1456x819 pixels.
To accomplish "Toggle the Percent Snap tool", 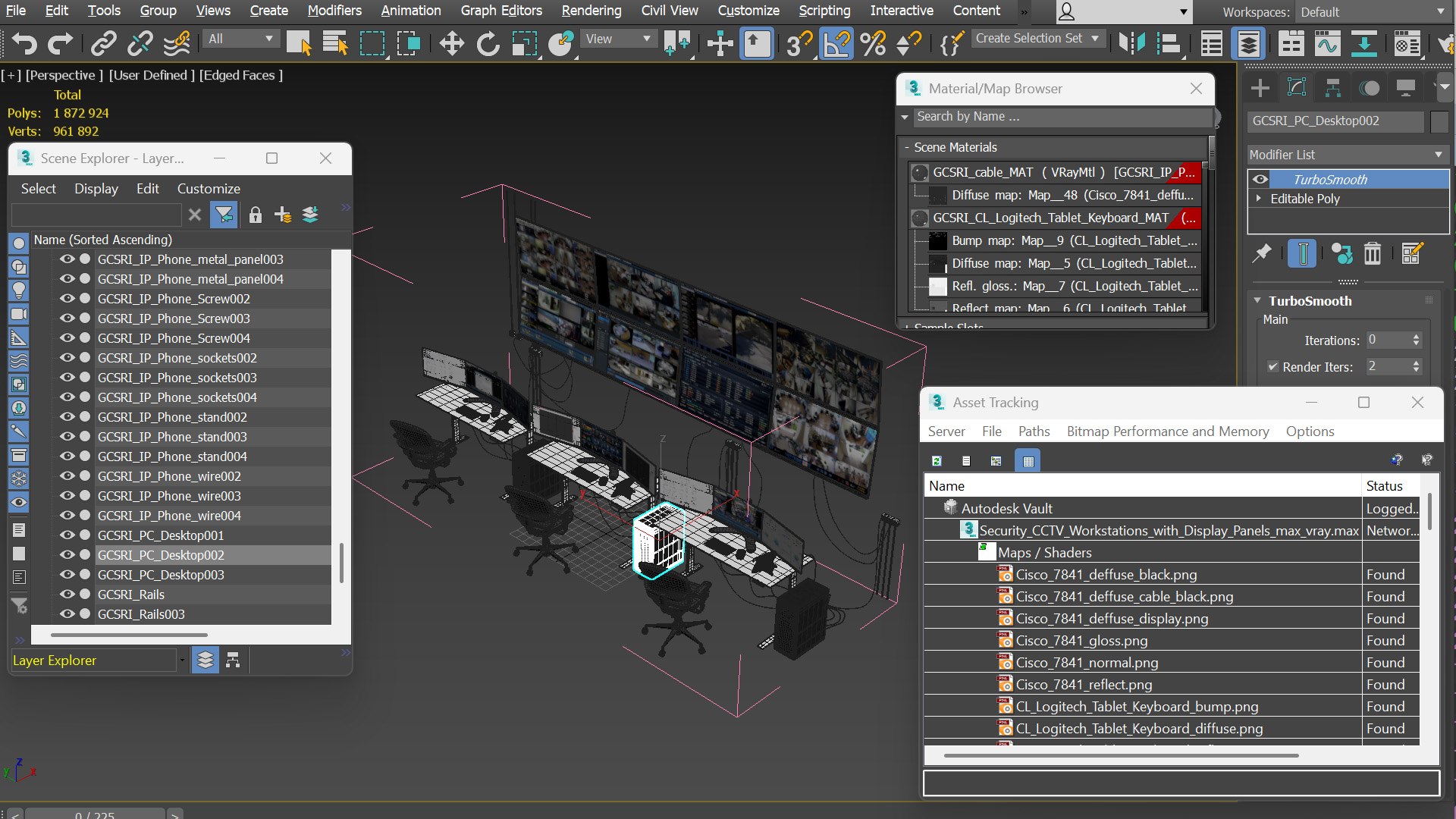I will 873,43.
